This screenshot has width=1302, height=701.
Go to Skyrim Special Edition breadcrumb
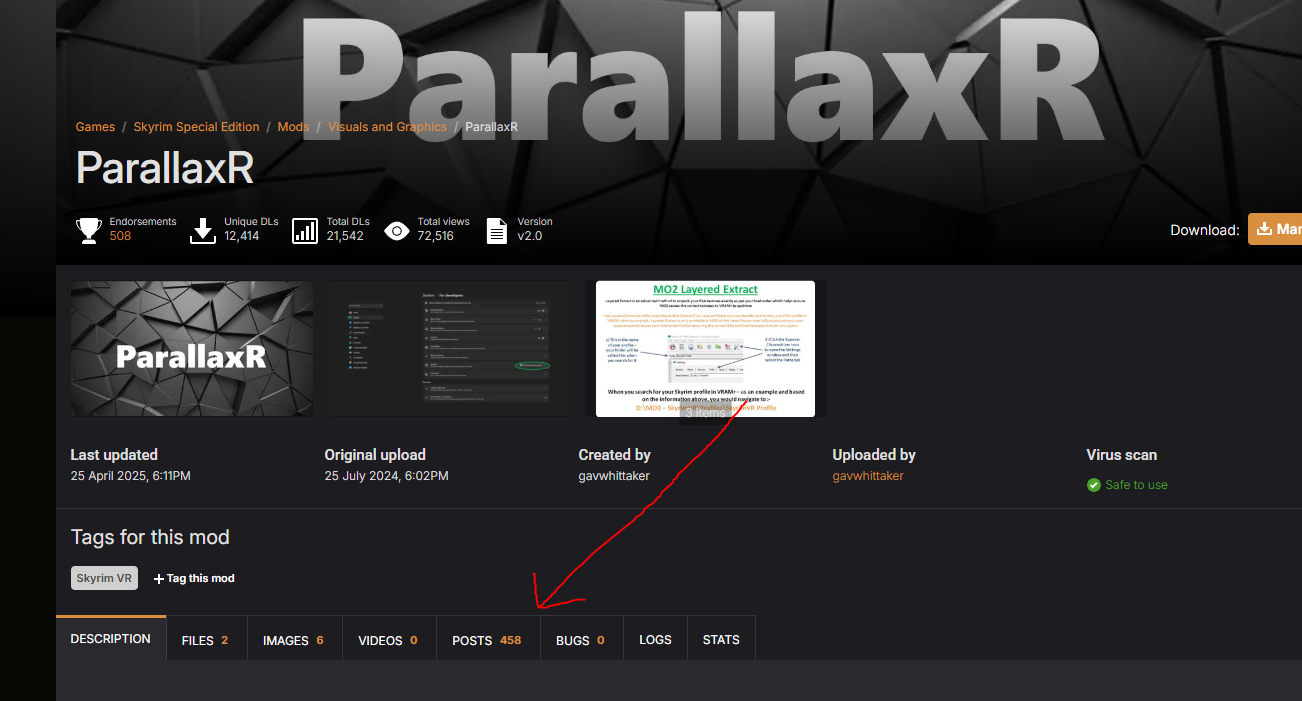tap(196, 127)
